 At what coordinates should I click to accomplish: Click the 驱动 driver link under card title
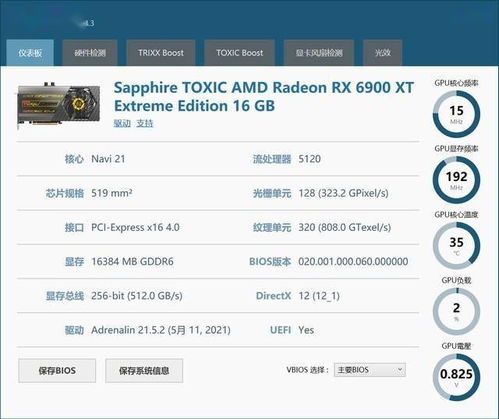pos(122,123)
